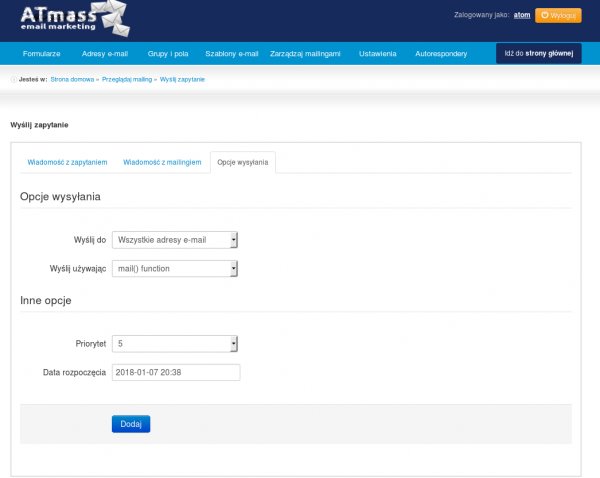Follow the Strona domowa breadcrumb link

point(72,79)
